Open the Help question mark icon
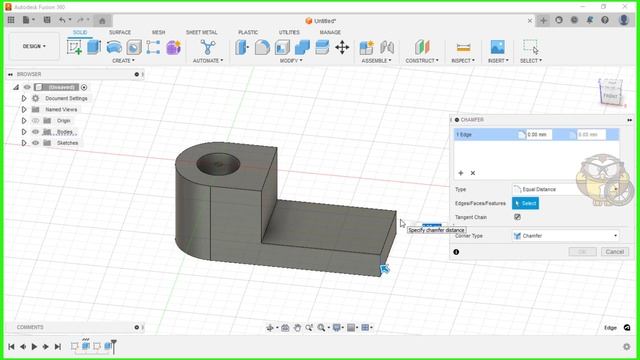 point(605,20)
